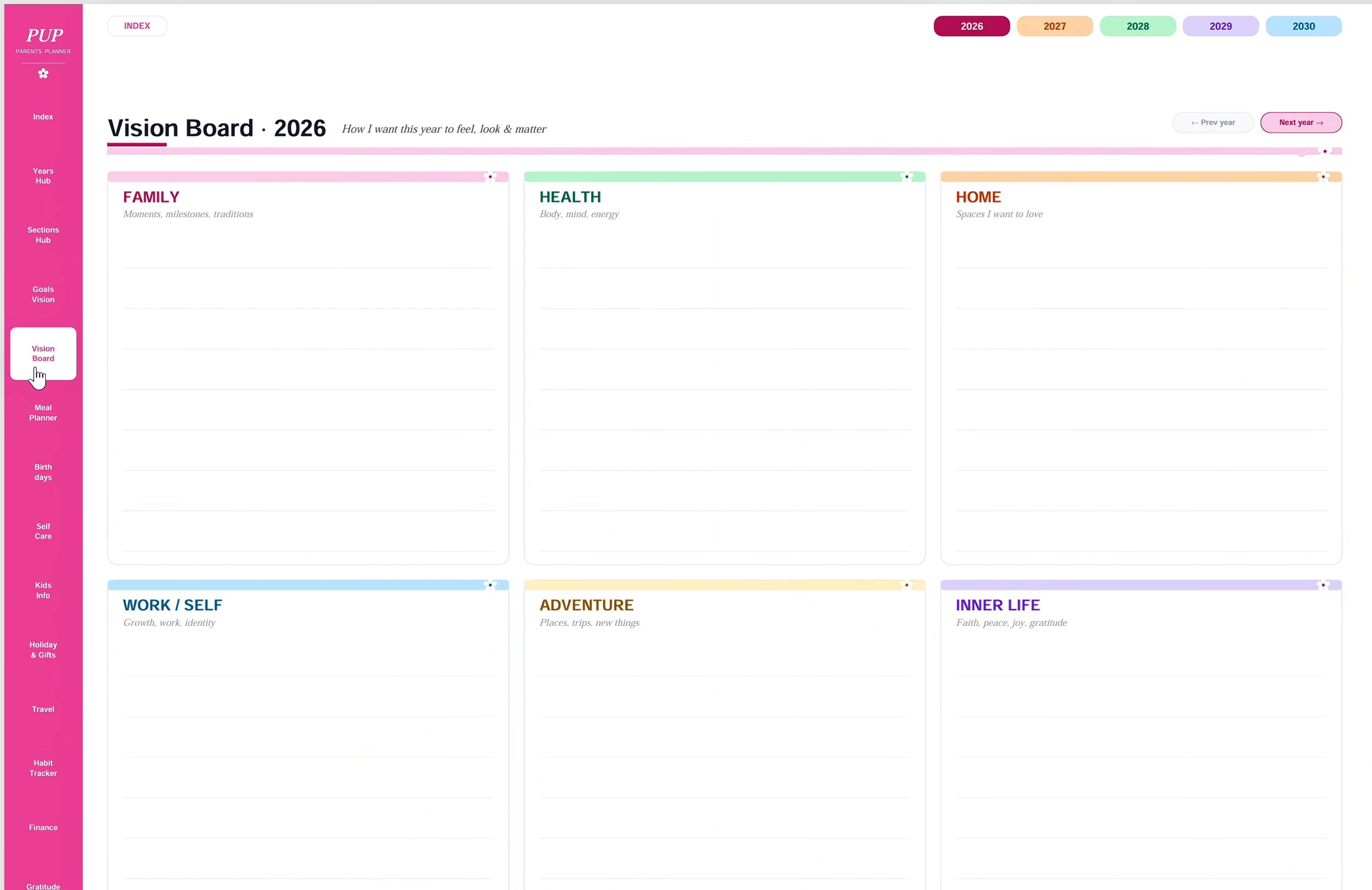
Task: Click the FAMILY card heading
Action: click(151, 197)
